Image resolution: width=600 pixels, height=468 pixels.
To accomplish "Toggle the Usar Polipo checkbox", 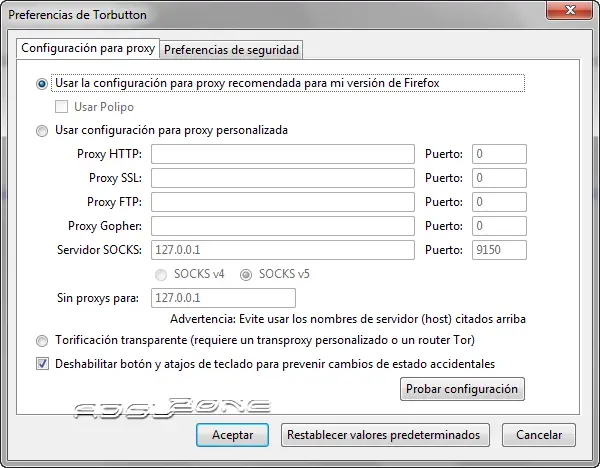I will point(62,107).
